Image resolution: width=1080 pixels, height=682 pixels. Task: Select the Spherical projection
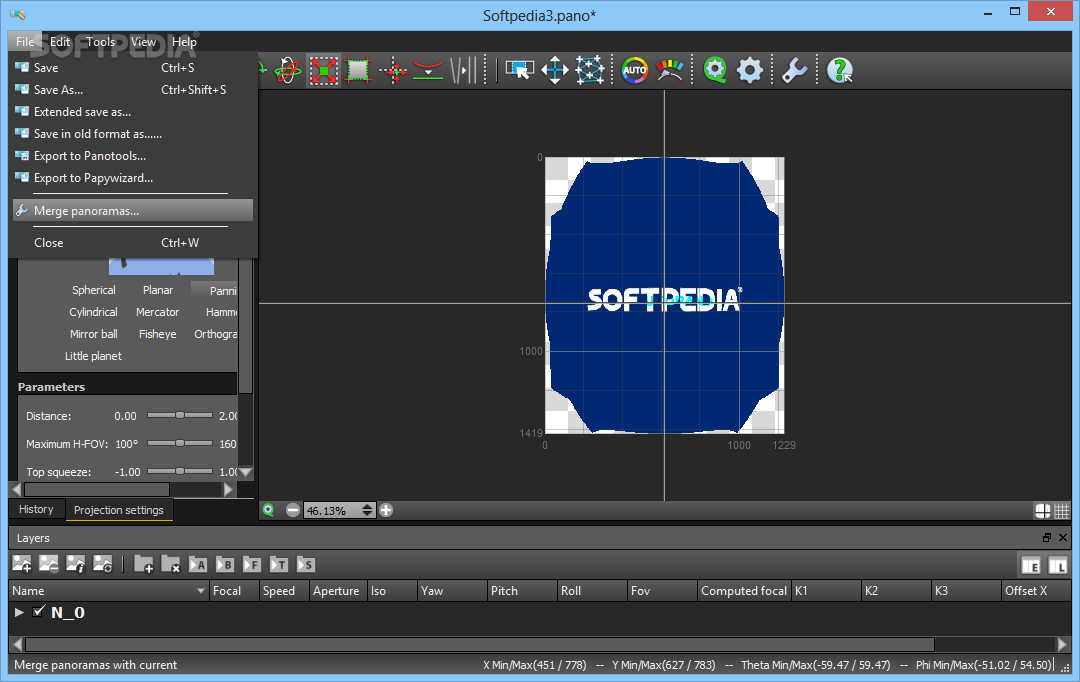(94, 290)
